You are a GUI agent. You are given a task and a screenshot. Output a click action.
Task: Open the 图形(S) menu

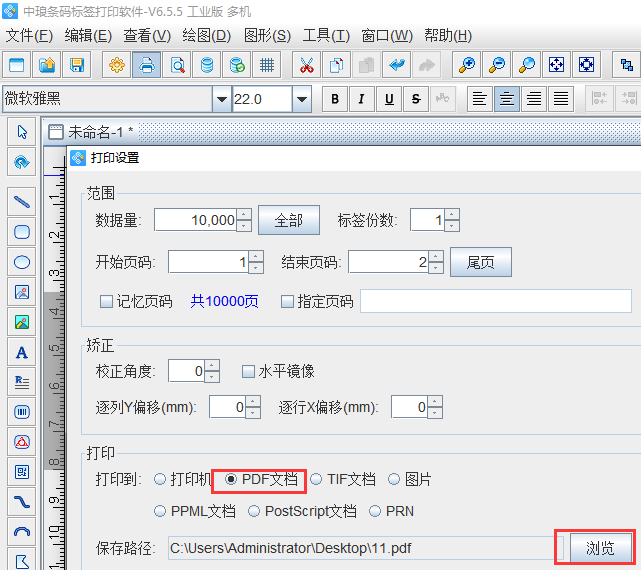pyautogui.click(x=267, y=36)
